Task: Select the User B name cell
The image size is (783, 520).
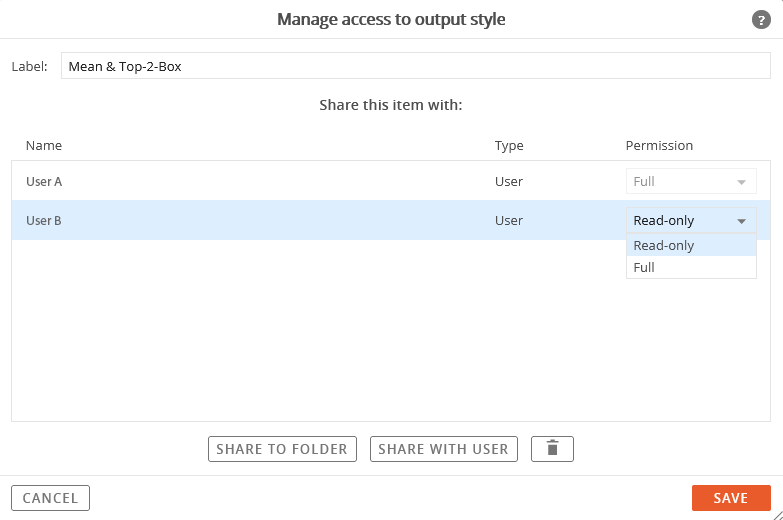Action: pos(44,221)
